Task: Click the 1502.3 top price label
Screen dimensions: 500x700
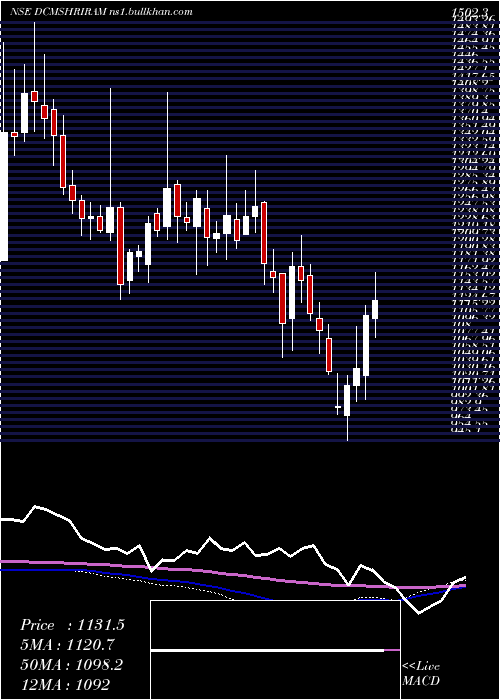Action: click(472, 13)
